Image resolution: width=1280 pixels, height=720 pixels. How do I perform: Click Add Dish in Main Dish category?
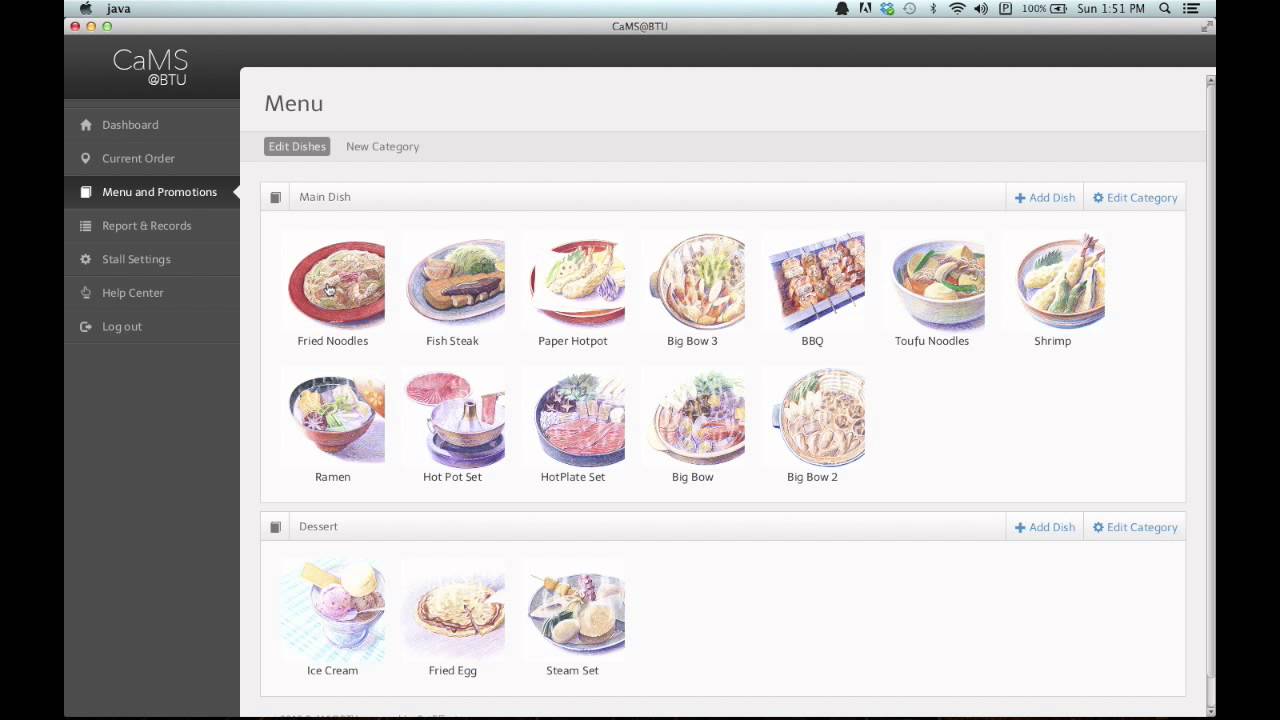pos(1045,198)
